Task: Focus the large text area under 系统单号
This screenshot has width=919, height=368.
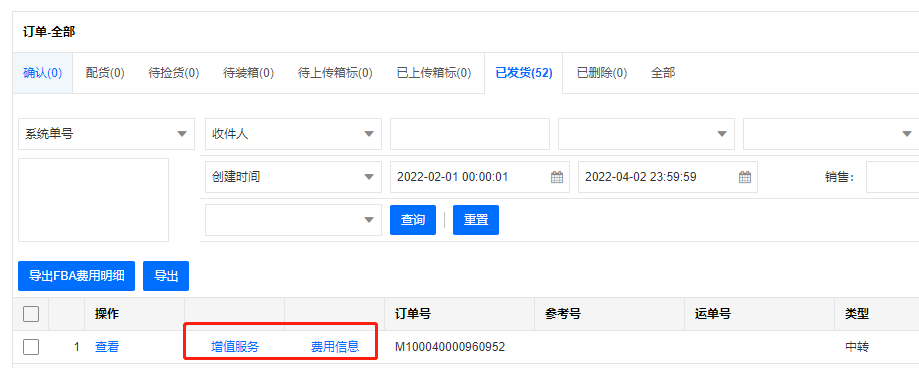Action: click(x=94, y=200)
